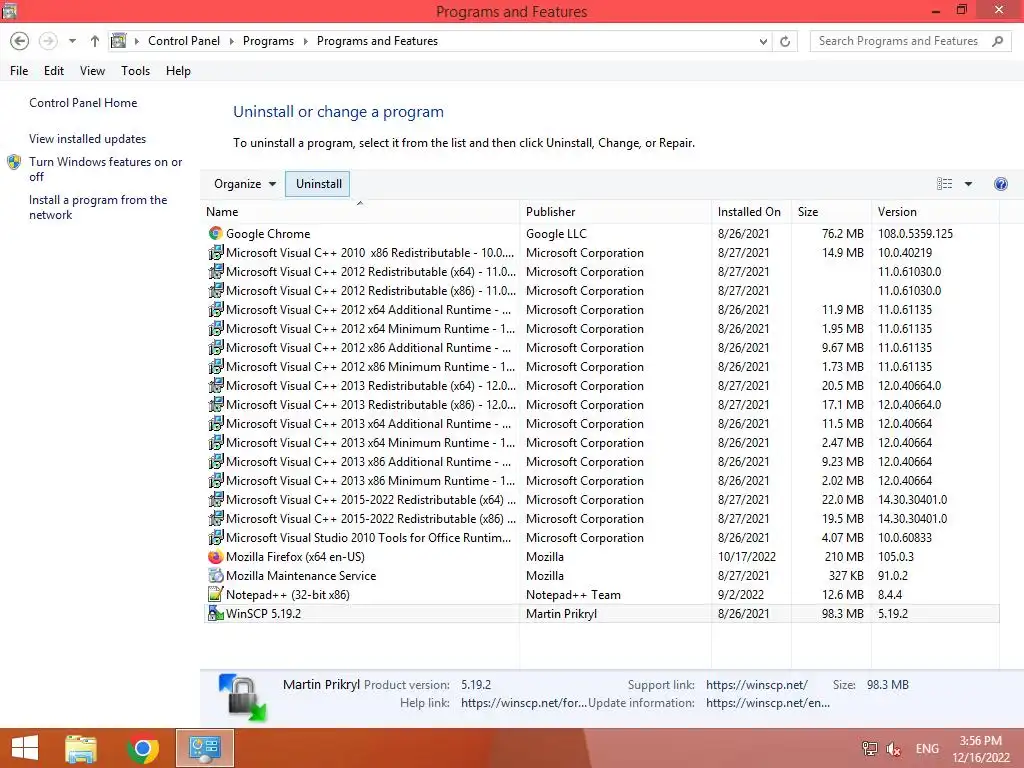Click the network tray icon
1024x768 pixels.
point(870,748)
